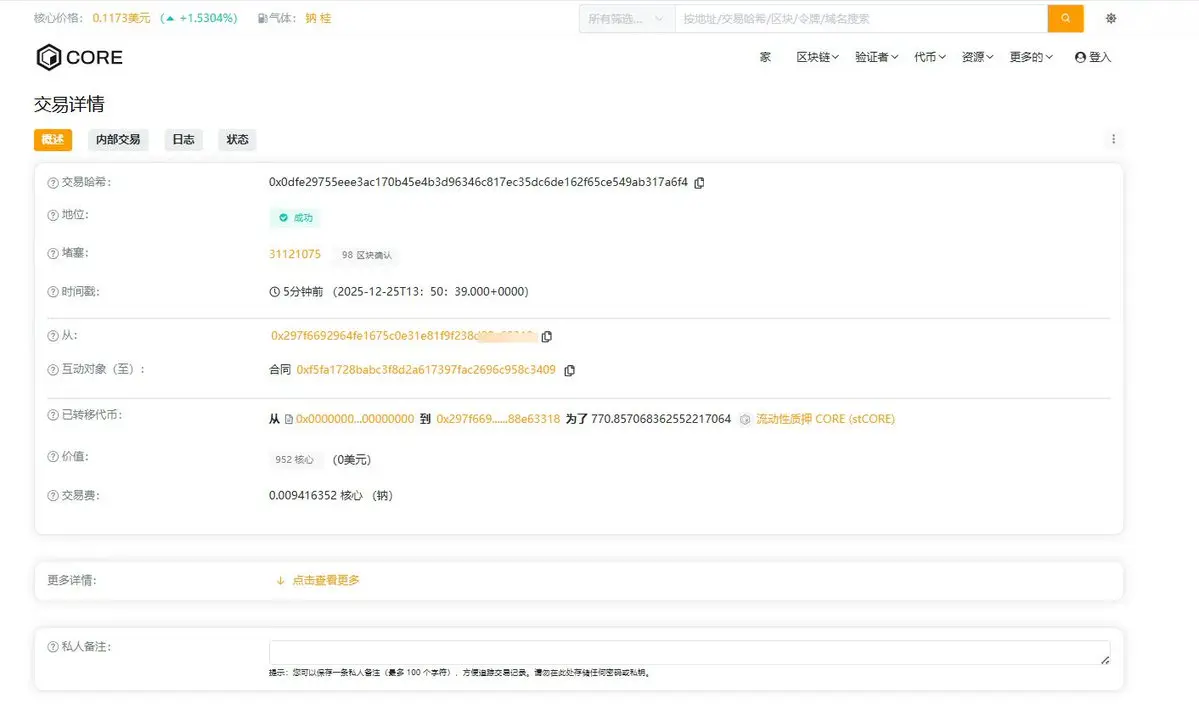Click help icon next to 价值

pyautogui.click(x=53, y=457)
